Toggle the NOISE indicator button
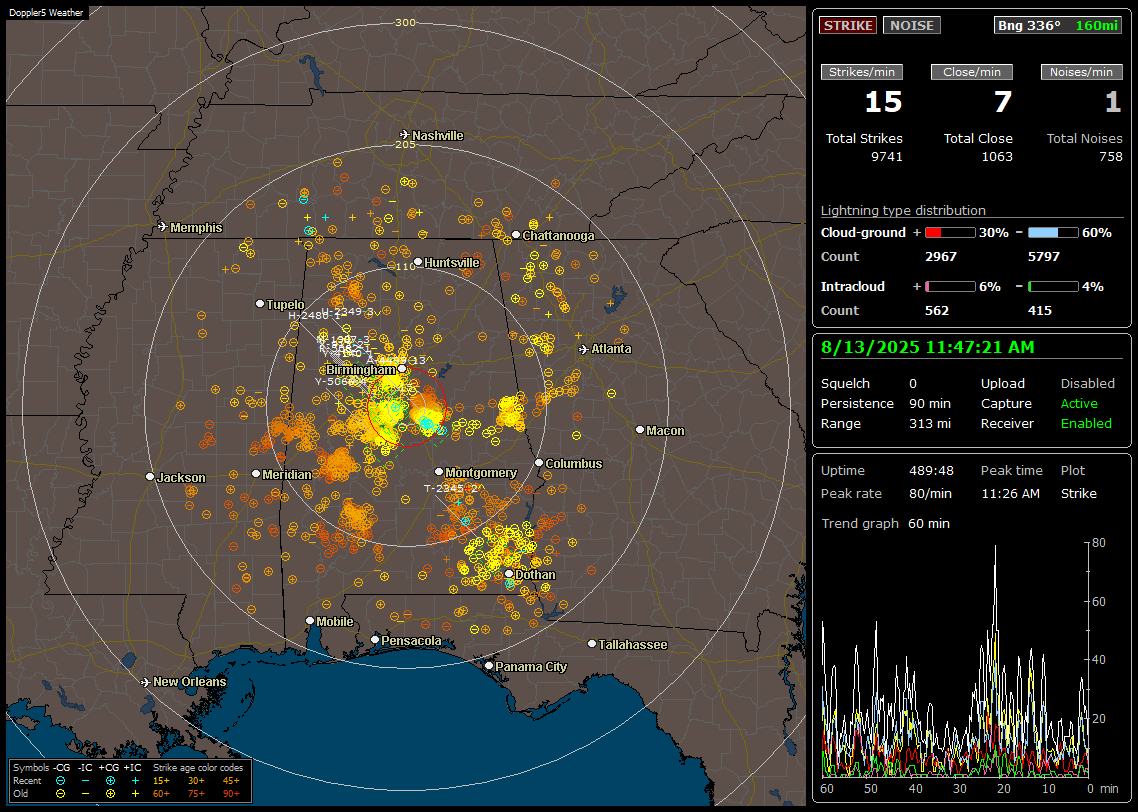The width and height of the screenshot is (1138, 812). [x=912, y=25]
